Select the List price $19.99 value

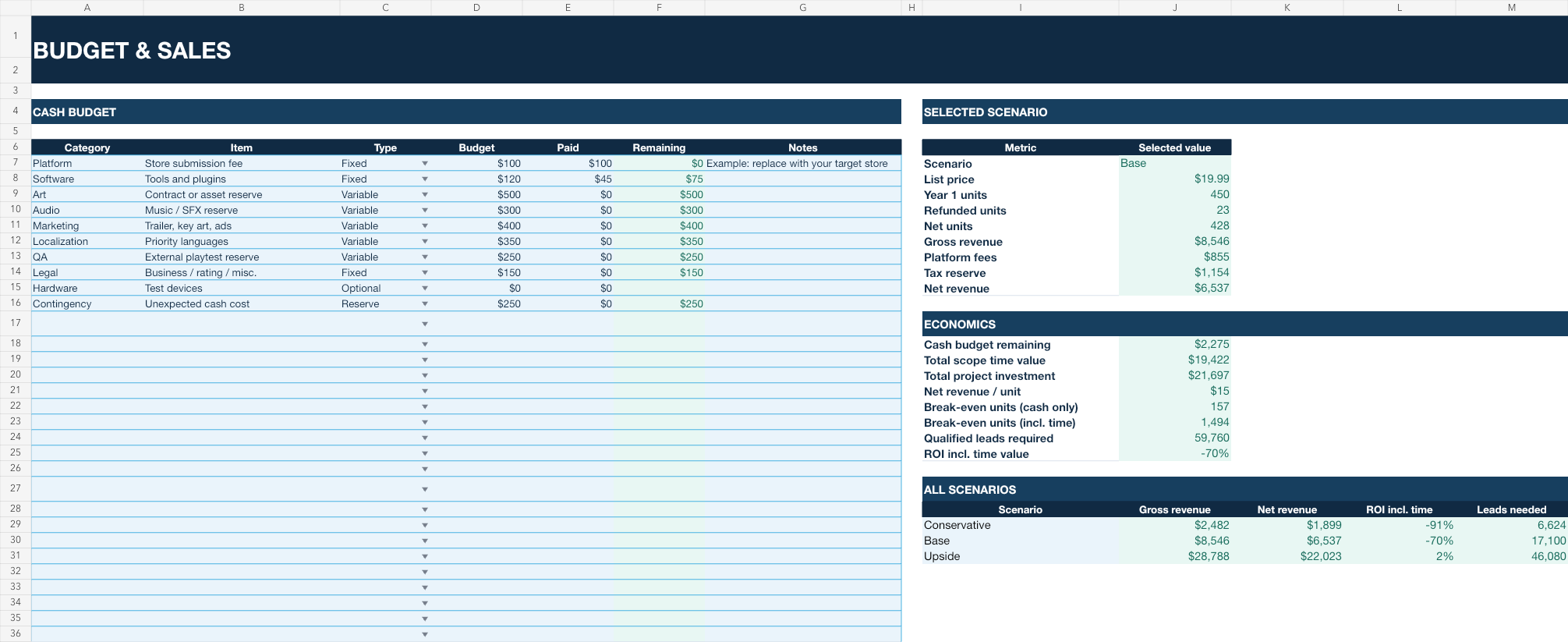coord(1174,179)
